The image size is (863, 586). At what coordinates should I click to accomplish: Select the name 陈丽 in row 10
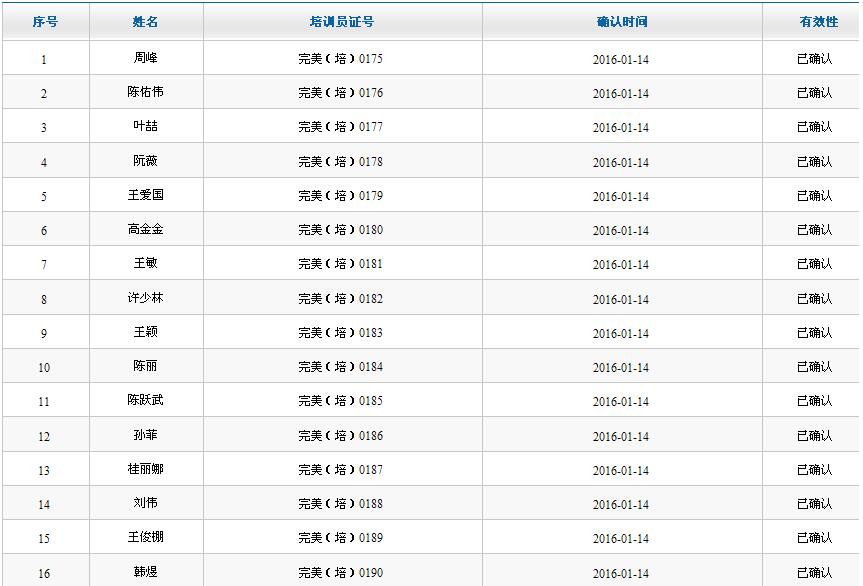click(x=145, y=366)
